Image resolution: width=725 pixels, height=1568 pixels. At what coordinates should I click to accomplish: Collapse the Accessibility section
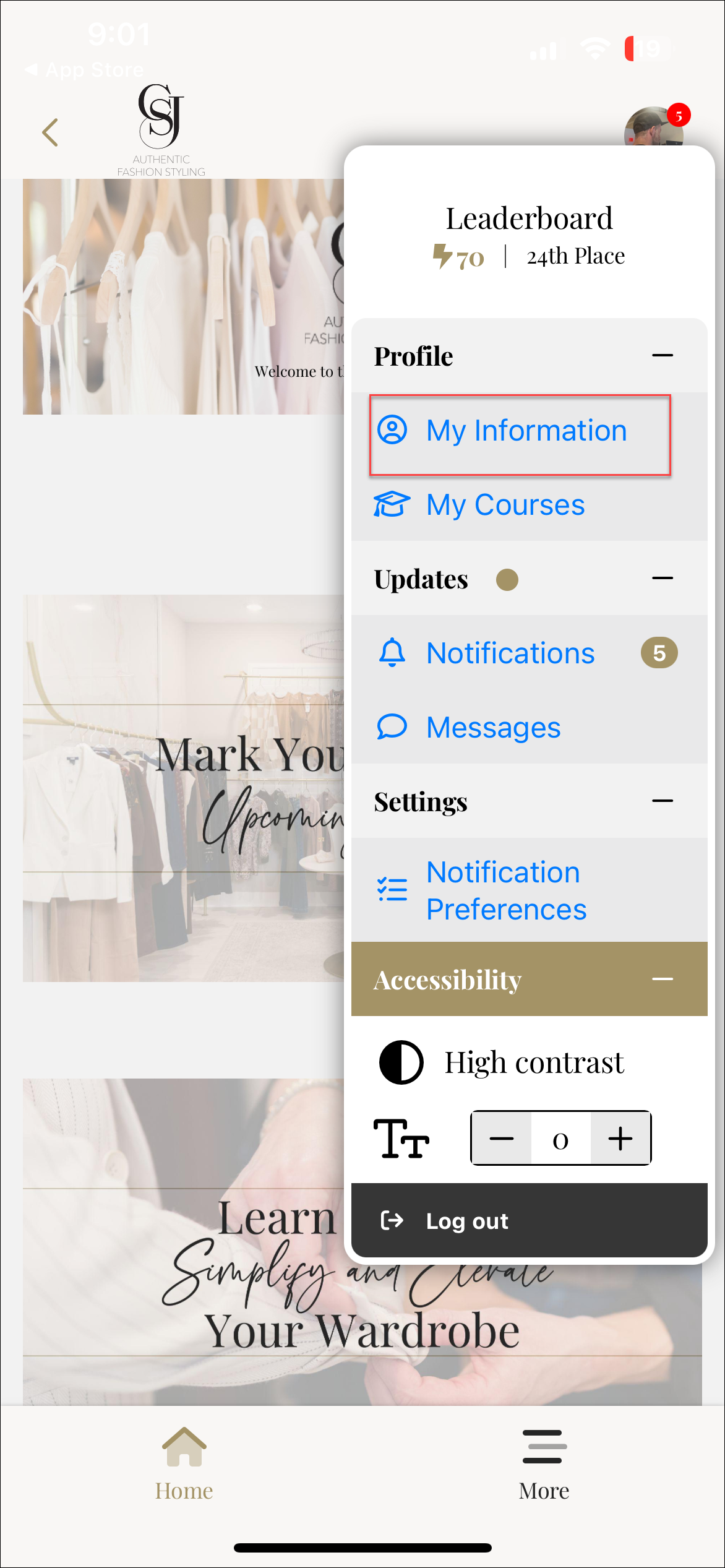662,979
